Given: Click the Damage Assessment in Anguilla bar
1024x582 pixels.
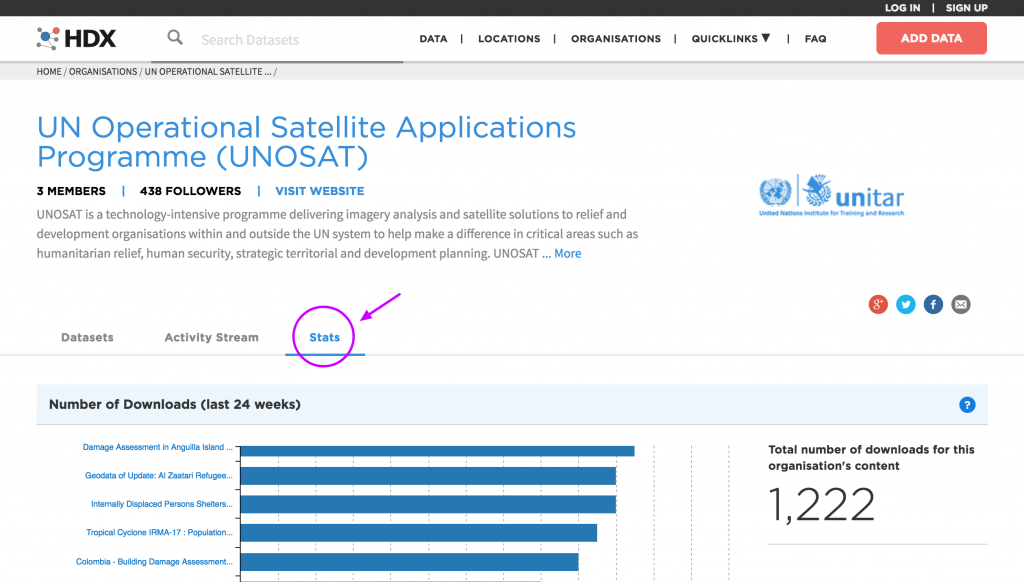Looking at the screenshot, I should 438,451.
